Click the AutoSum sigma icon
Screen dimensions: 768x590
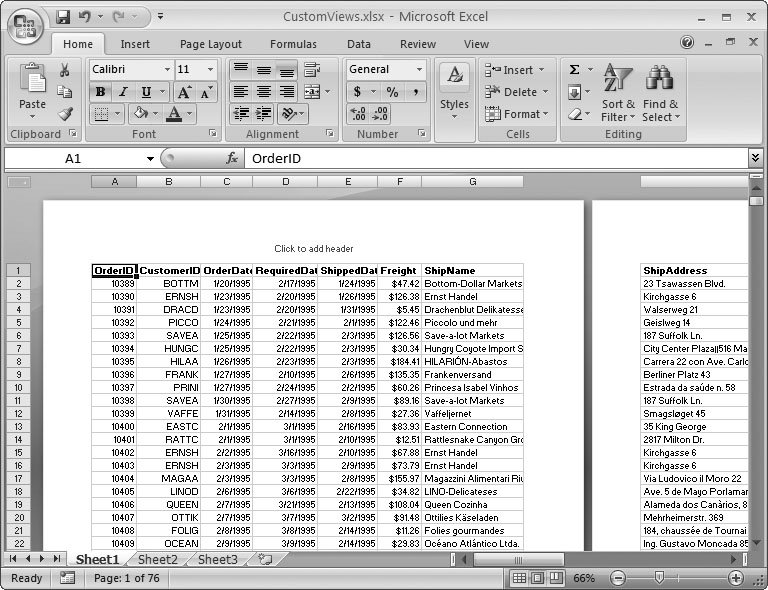575,70
